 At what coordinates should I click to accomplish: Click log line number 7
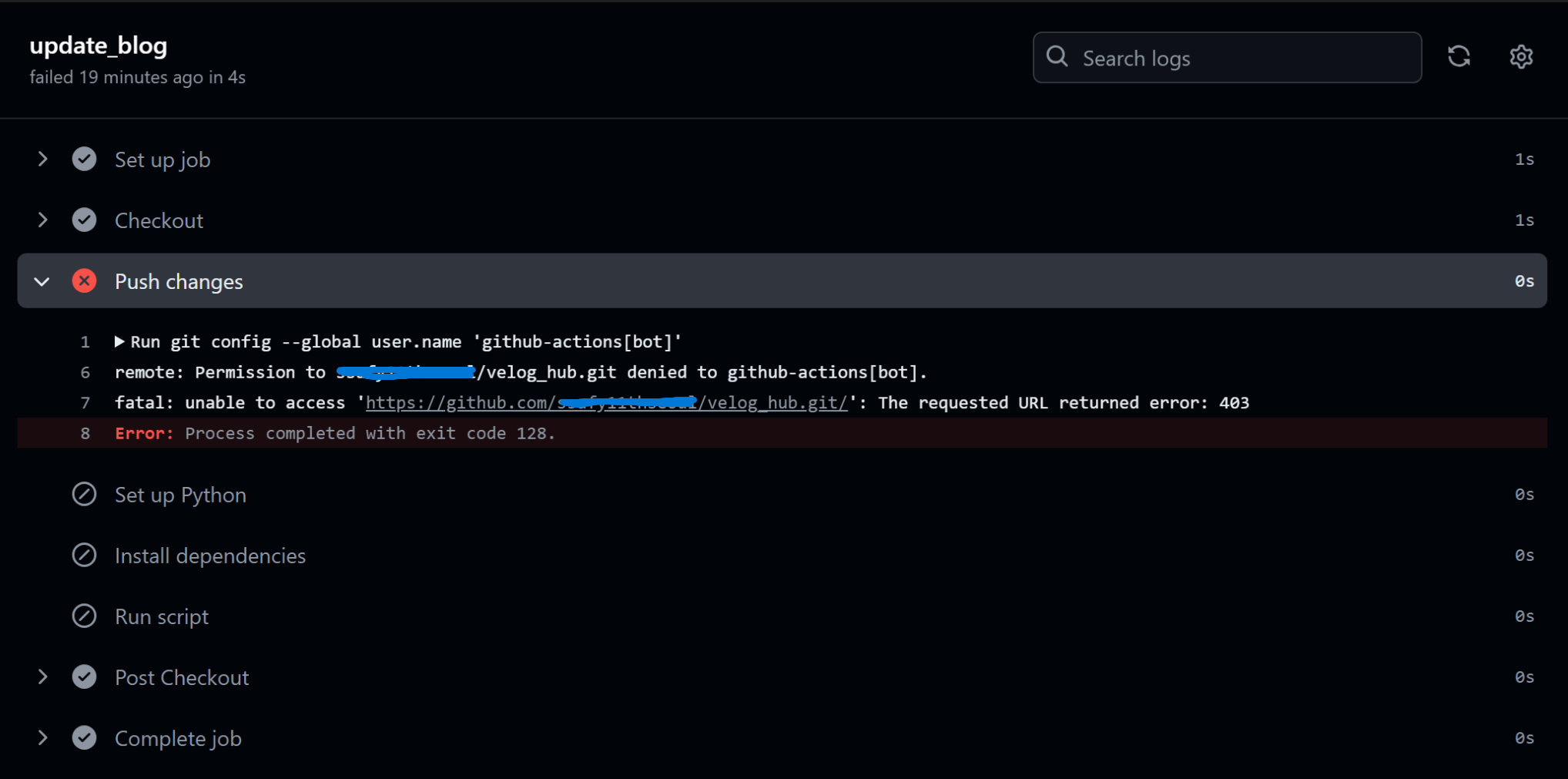85,403
